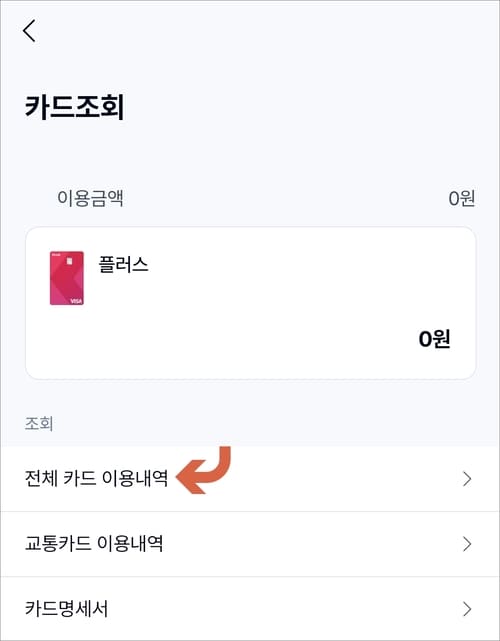Go back using the top-left arrow
This screenshot has height=641, width=500.
point(29,31)
